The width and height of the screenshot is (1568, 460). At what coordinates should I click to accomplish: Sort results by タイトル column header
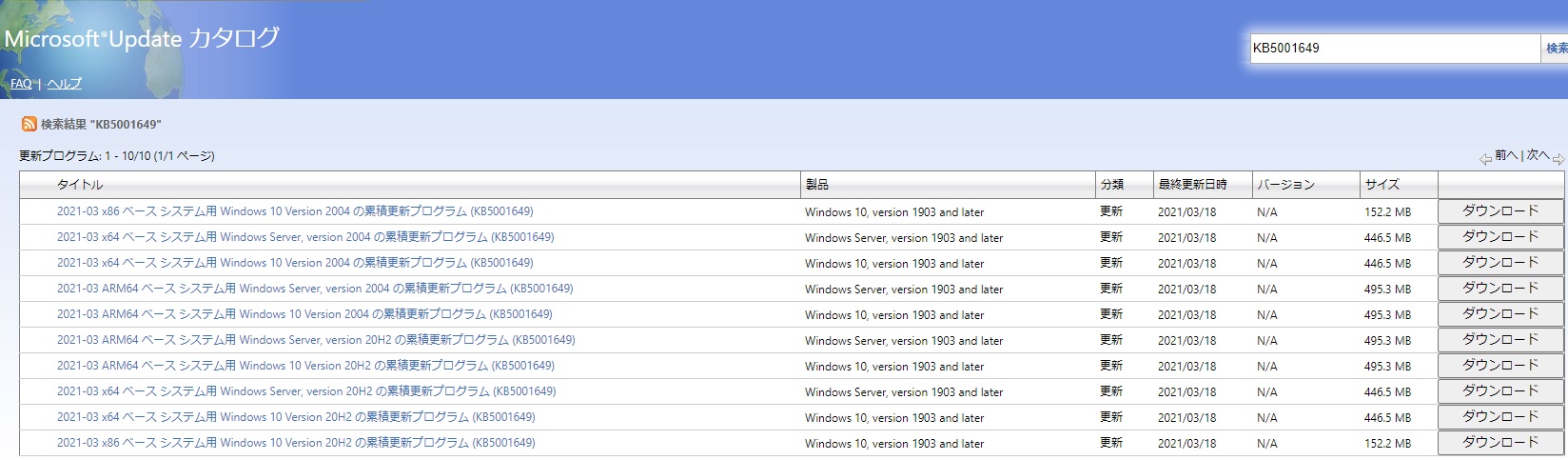coord(80,185)
